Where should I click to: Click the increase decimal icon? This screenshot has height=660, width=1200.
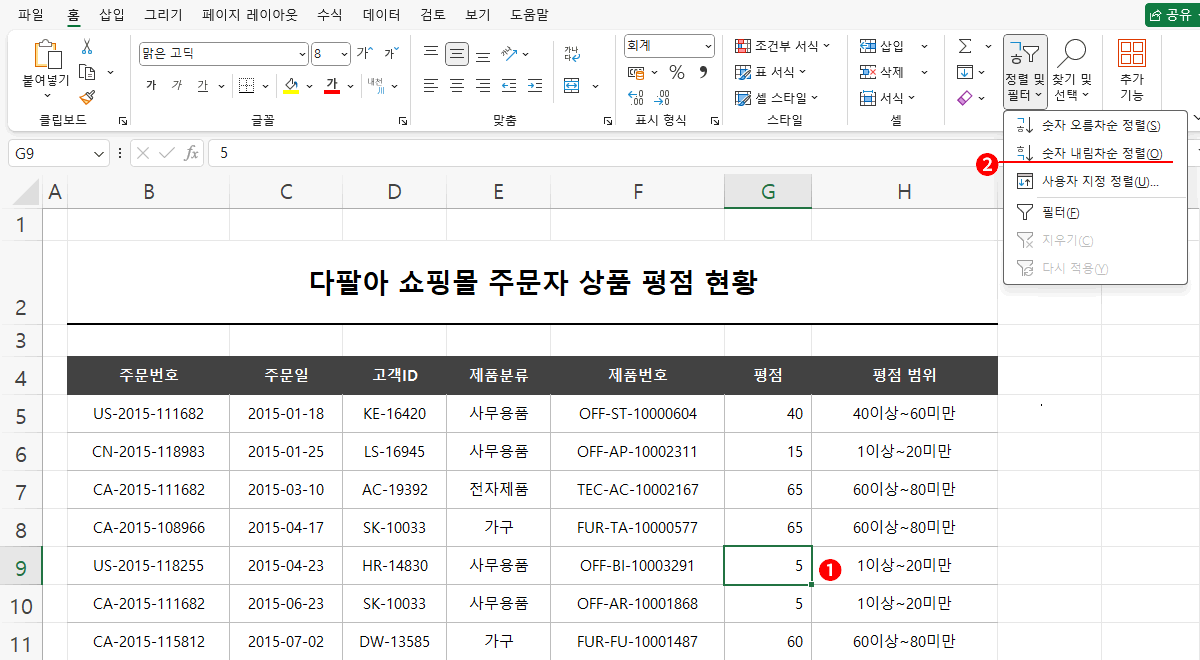[635, 98]
